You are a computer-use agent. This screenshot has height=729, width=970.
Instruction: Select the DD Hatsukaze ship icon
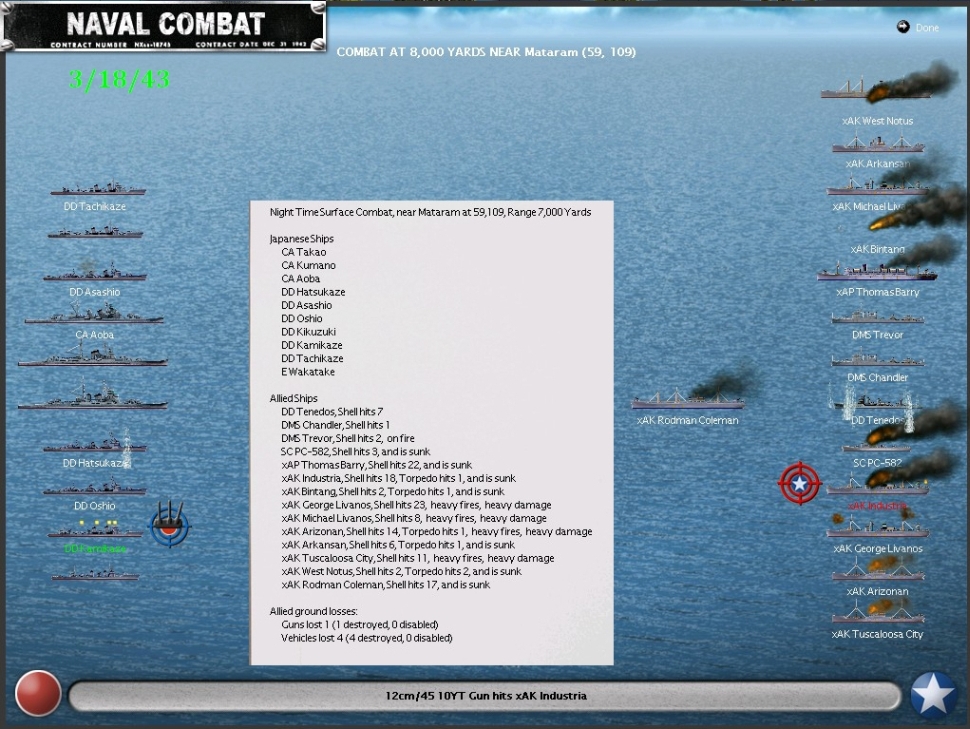tap(95, 444)
